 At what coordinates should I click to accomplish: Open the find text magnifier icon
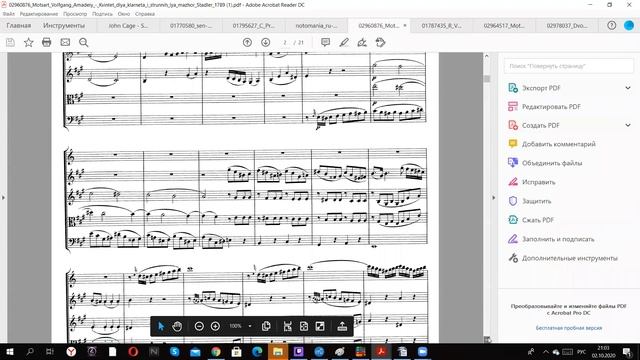(x=84, y=42)
